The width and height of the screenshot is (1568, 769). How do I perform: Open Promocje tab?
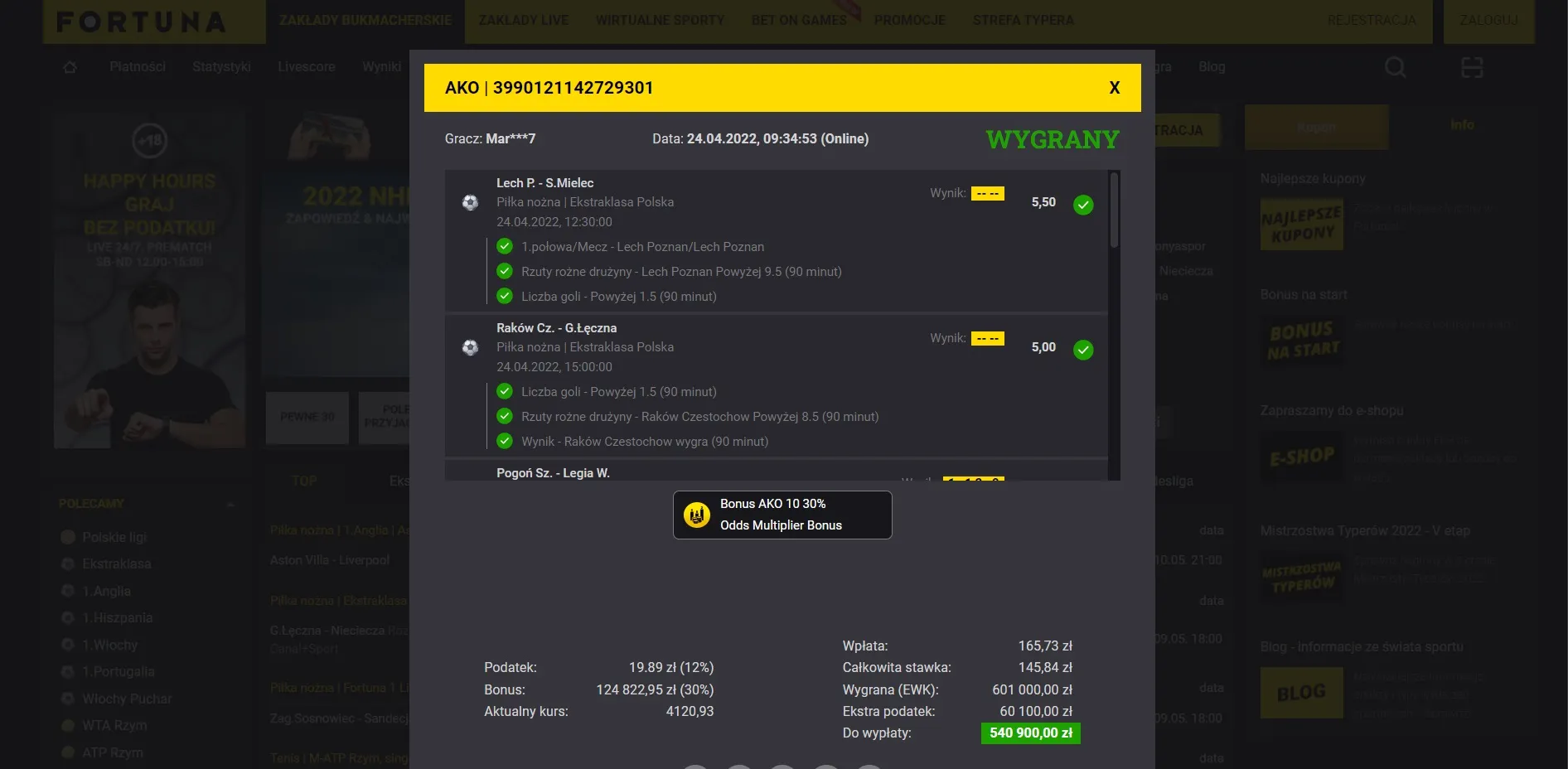pyautogui.click(x=909, y=20)
